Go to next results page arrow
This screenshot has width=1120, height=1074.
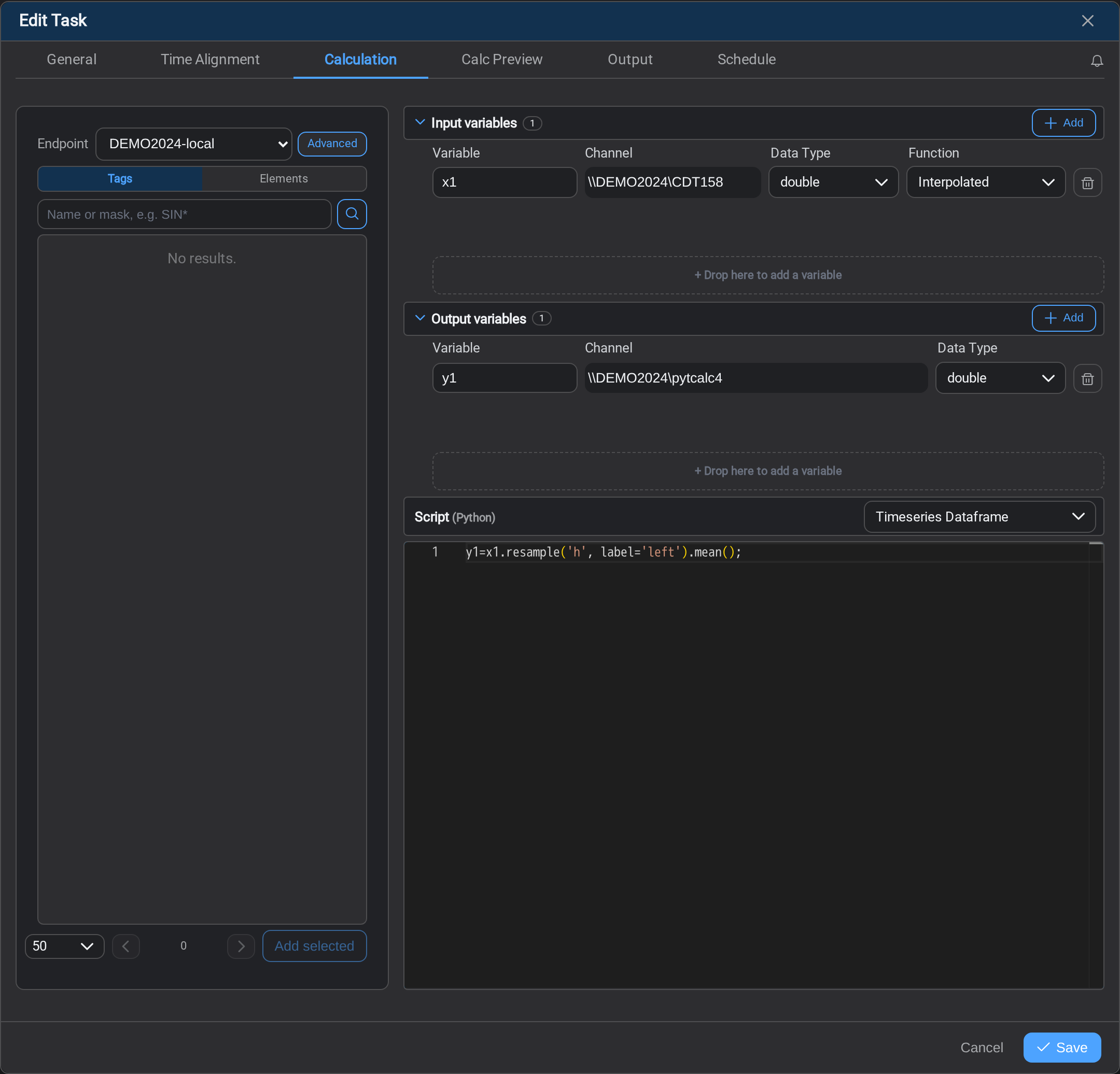241,946
